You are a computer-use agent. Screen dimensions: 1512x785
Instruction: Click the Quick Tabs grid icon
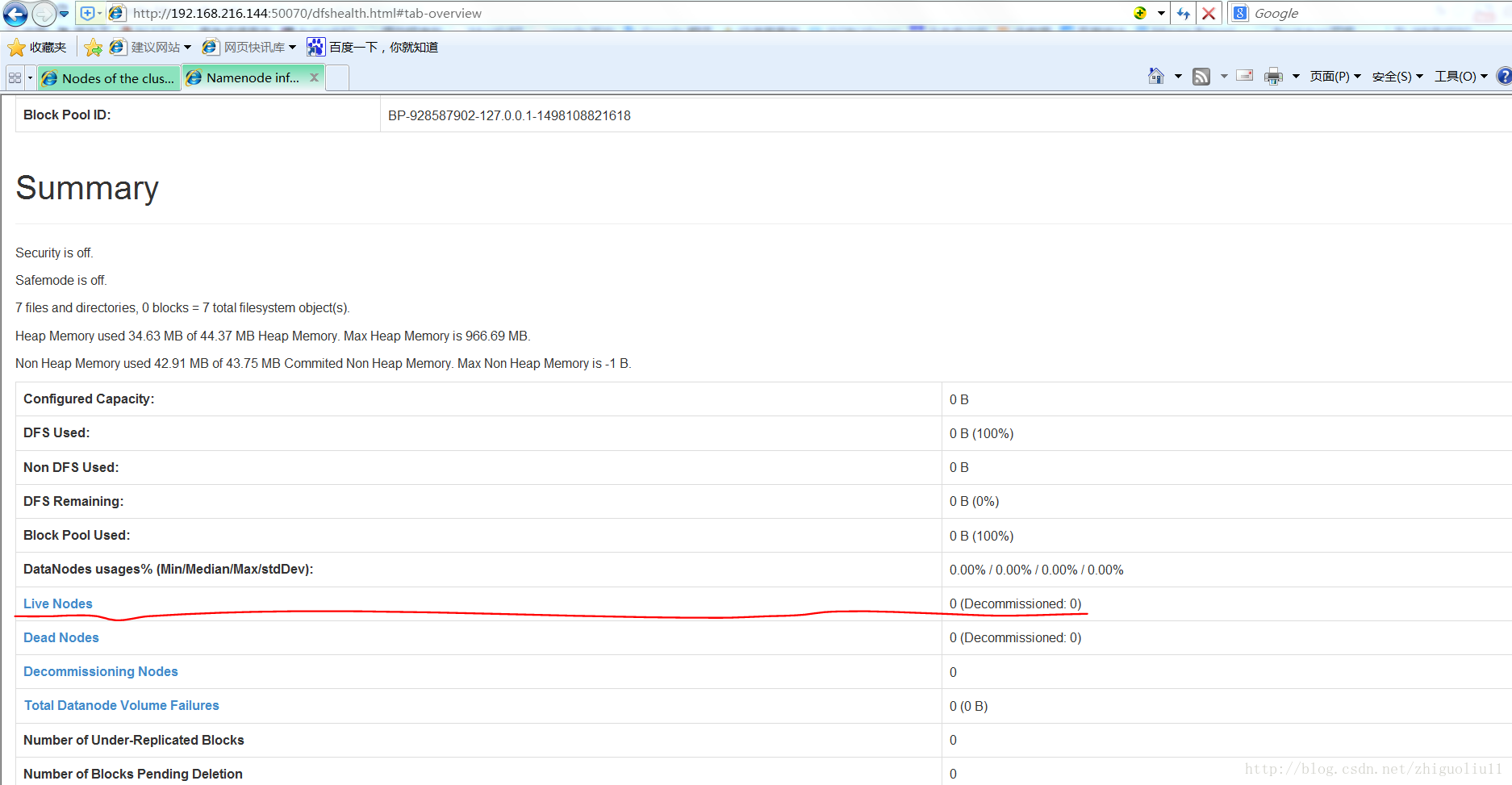point(15,78)
